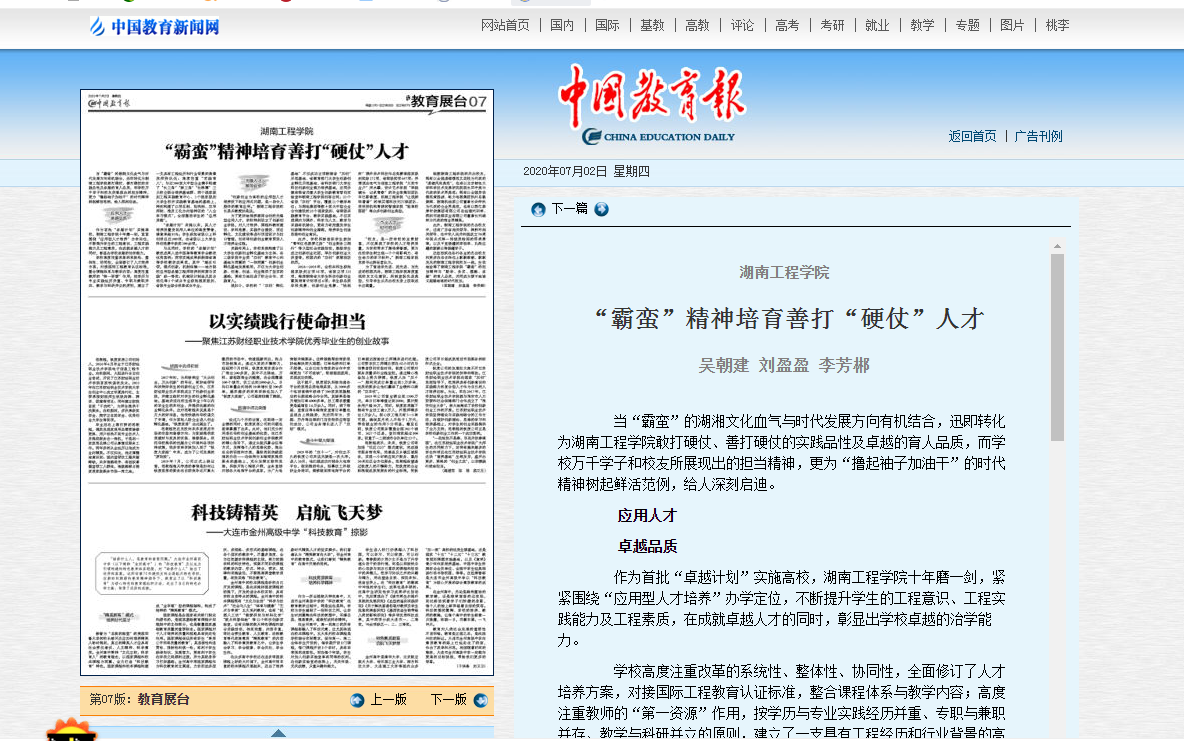Image resolution: width=1184 pixels, height=741 pixels.
Task: Go to previous page via 上一版 text
Action: (x=388, y=700)
